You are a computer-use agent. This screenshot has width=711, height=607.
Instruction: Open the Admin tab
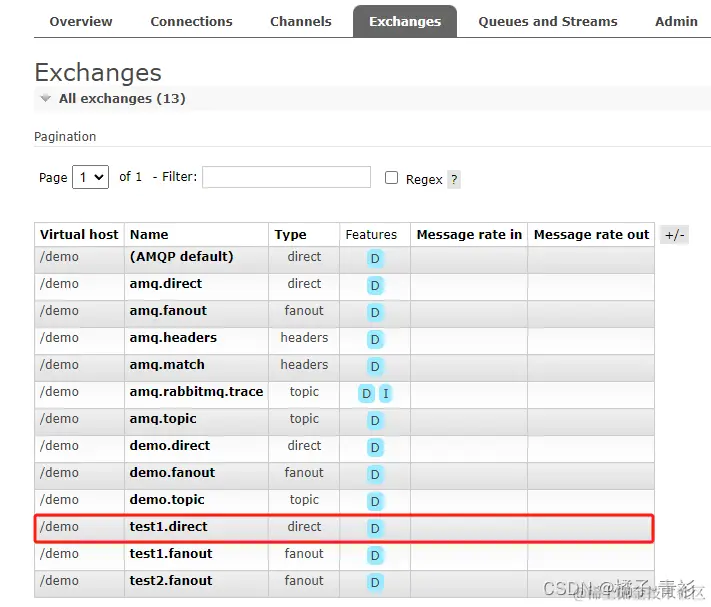coord(676,21)
